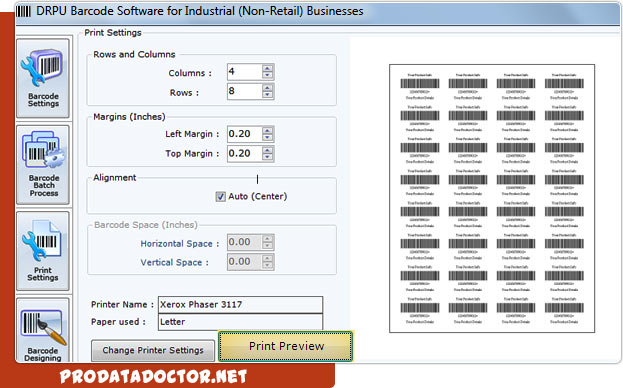Decrease the Left Margin value

pyautogui.click(x=268, y=137)
